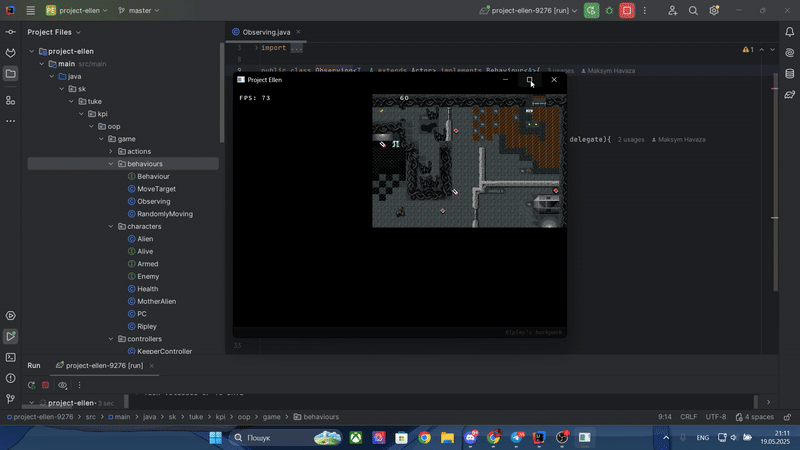Screen dimensions: 800x450
Task: Click Windows taskbar search box
Action: coord(286,438)
